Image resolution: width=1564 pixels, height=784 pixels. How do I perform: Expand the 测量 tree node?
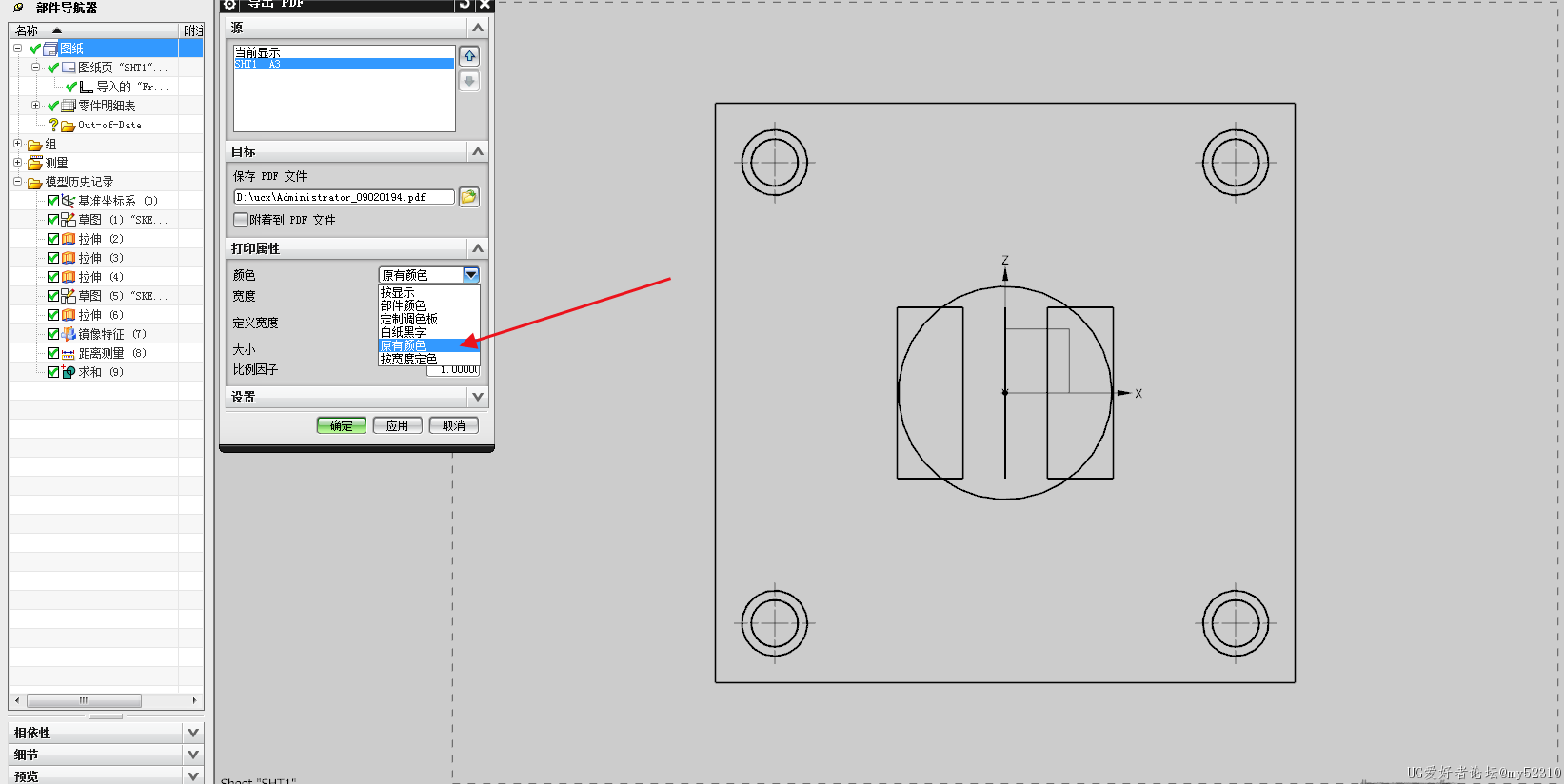[x=17, y=163]
